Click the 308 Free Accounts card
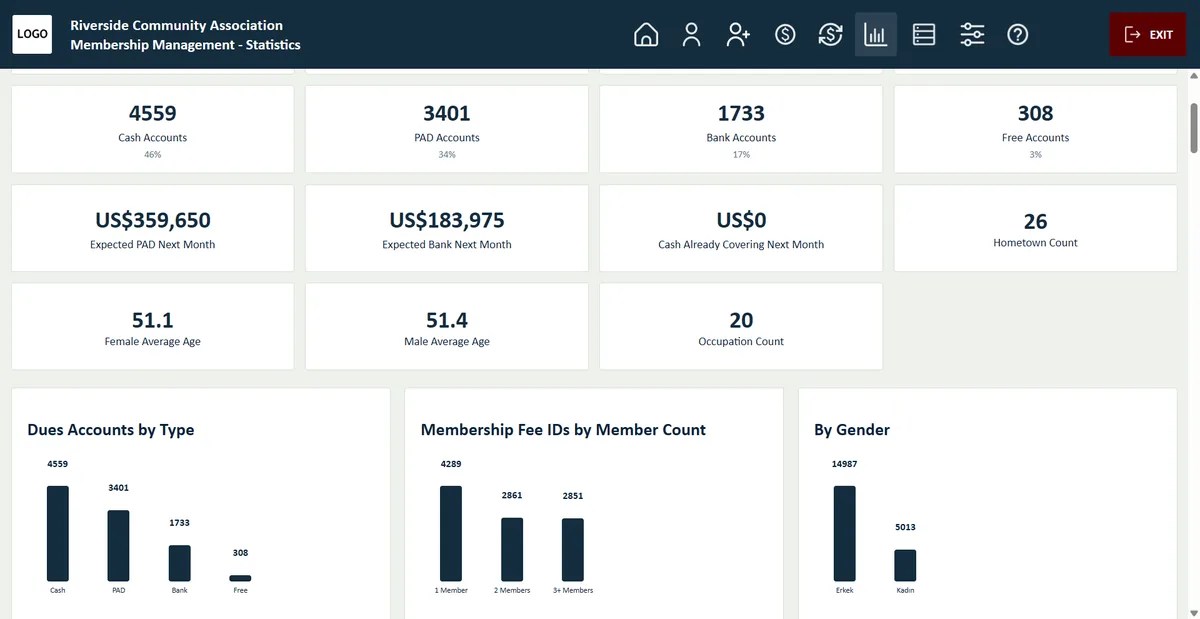Screen dimensions: 1200x619 coord(1035,129)
